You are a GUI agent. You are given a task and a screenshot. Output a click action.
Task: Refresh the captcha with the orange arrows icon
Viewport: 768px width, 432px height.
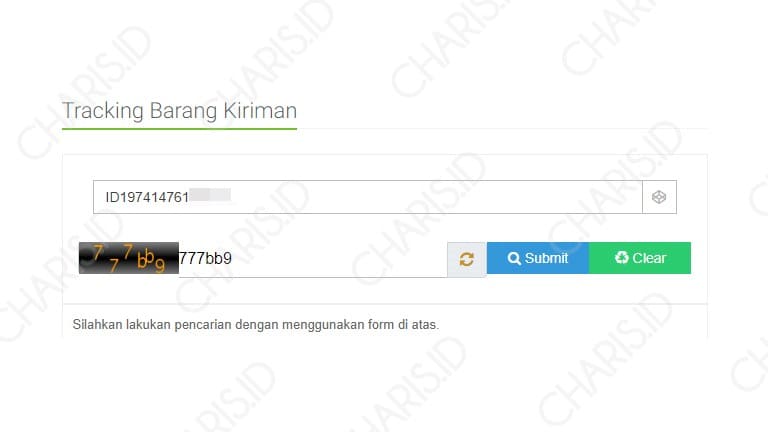466,259
